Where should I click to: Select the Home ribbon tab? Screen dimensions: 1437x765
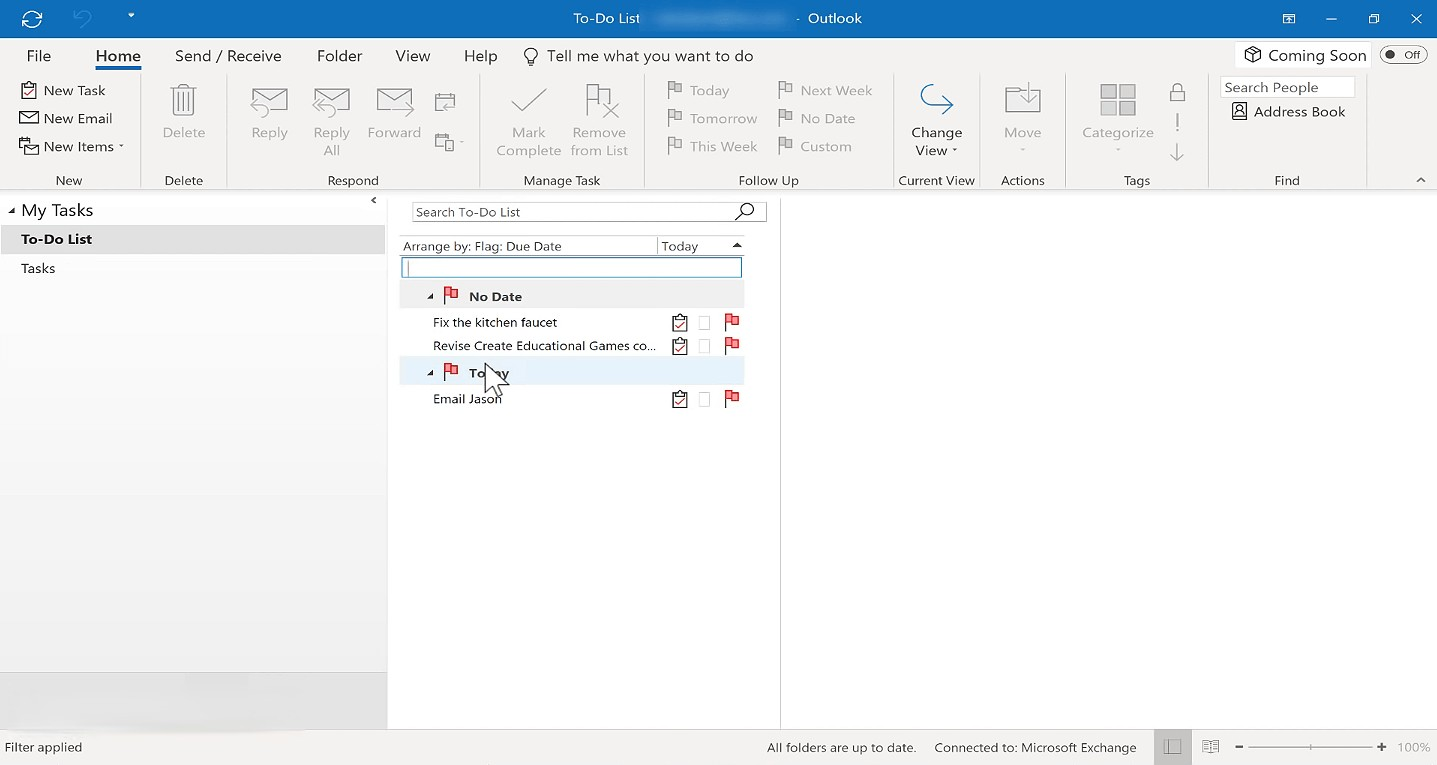118,56
